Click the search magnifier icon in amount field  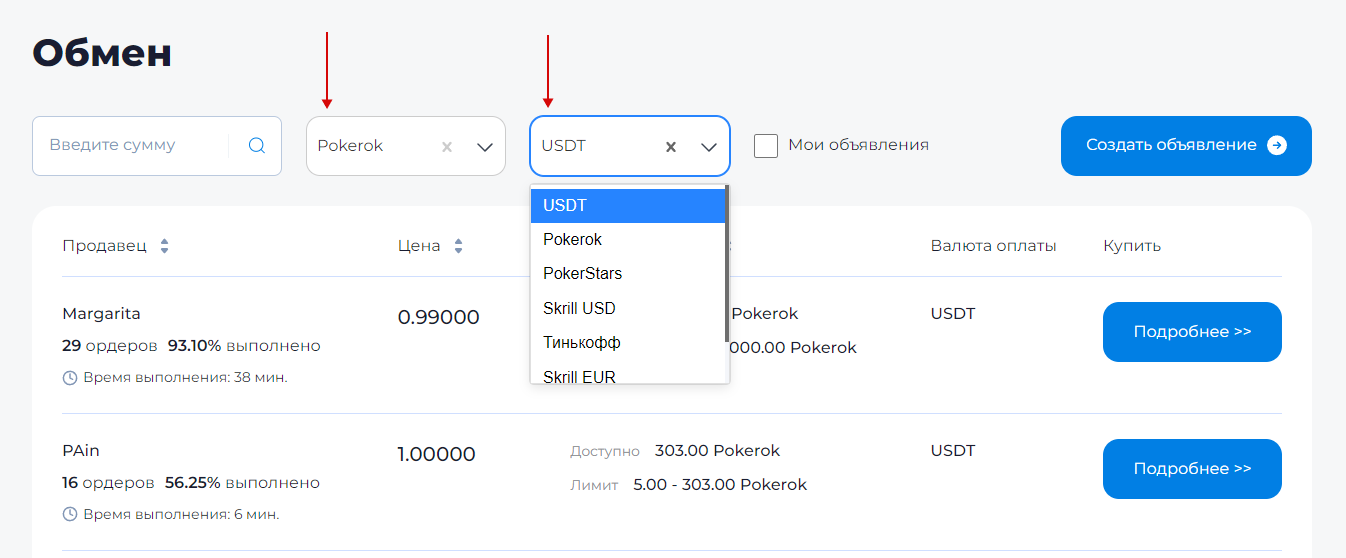point(257,146)
